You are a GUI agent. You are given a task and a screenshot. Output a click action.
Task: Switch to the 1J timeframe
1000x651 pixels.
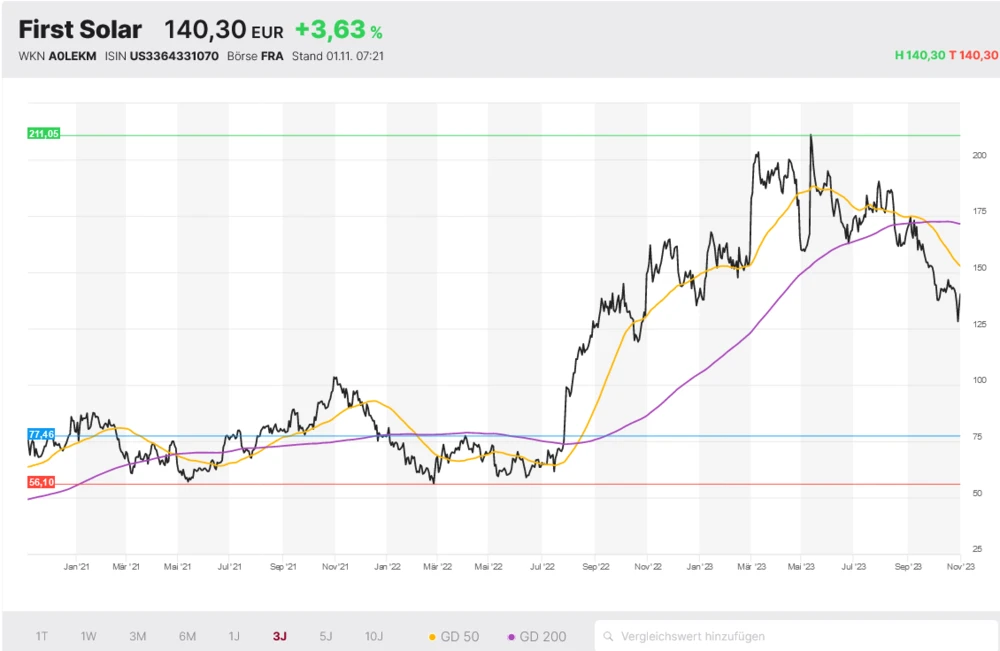[x=234, y=636]
